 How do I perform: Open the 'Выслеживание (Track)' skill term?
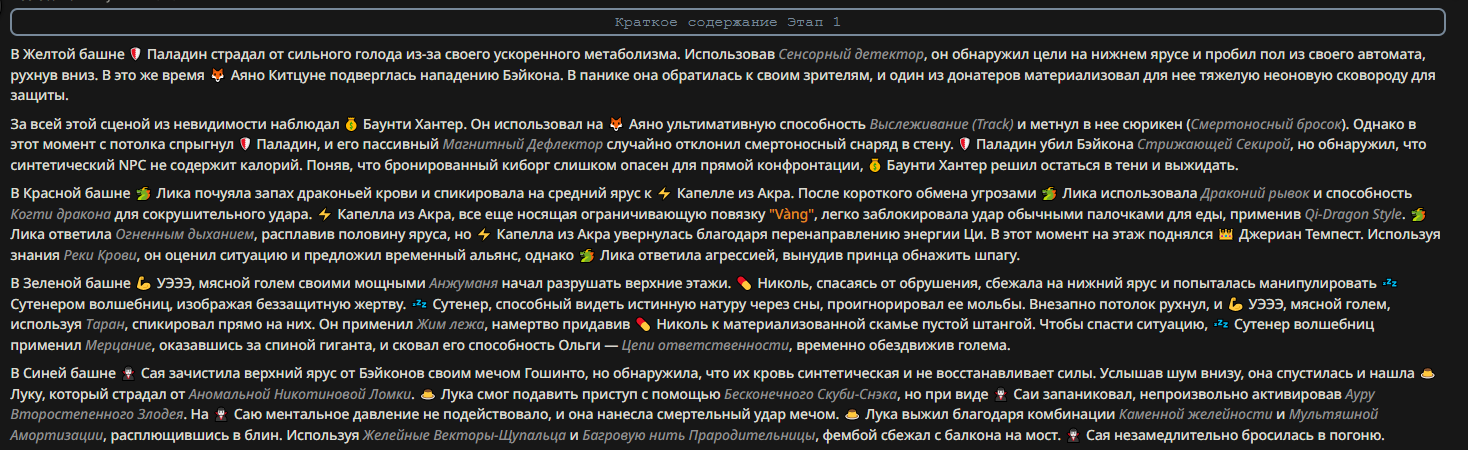[942, 125]
